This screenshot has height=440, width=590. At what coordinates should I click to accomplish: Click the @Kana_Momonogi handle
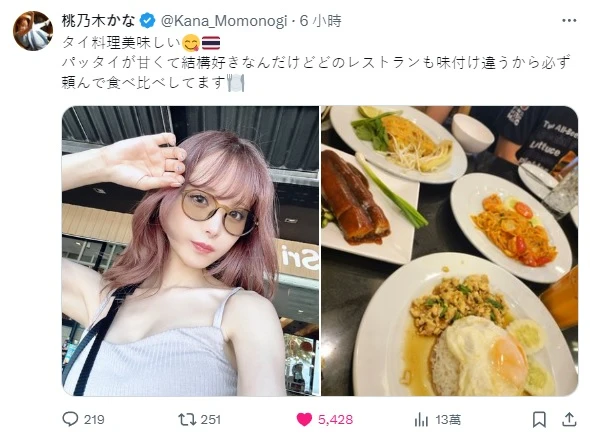click(x=224, y=21)
